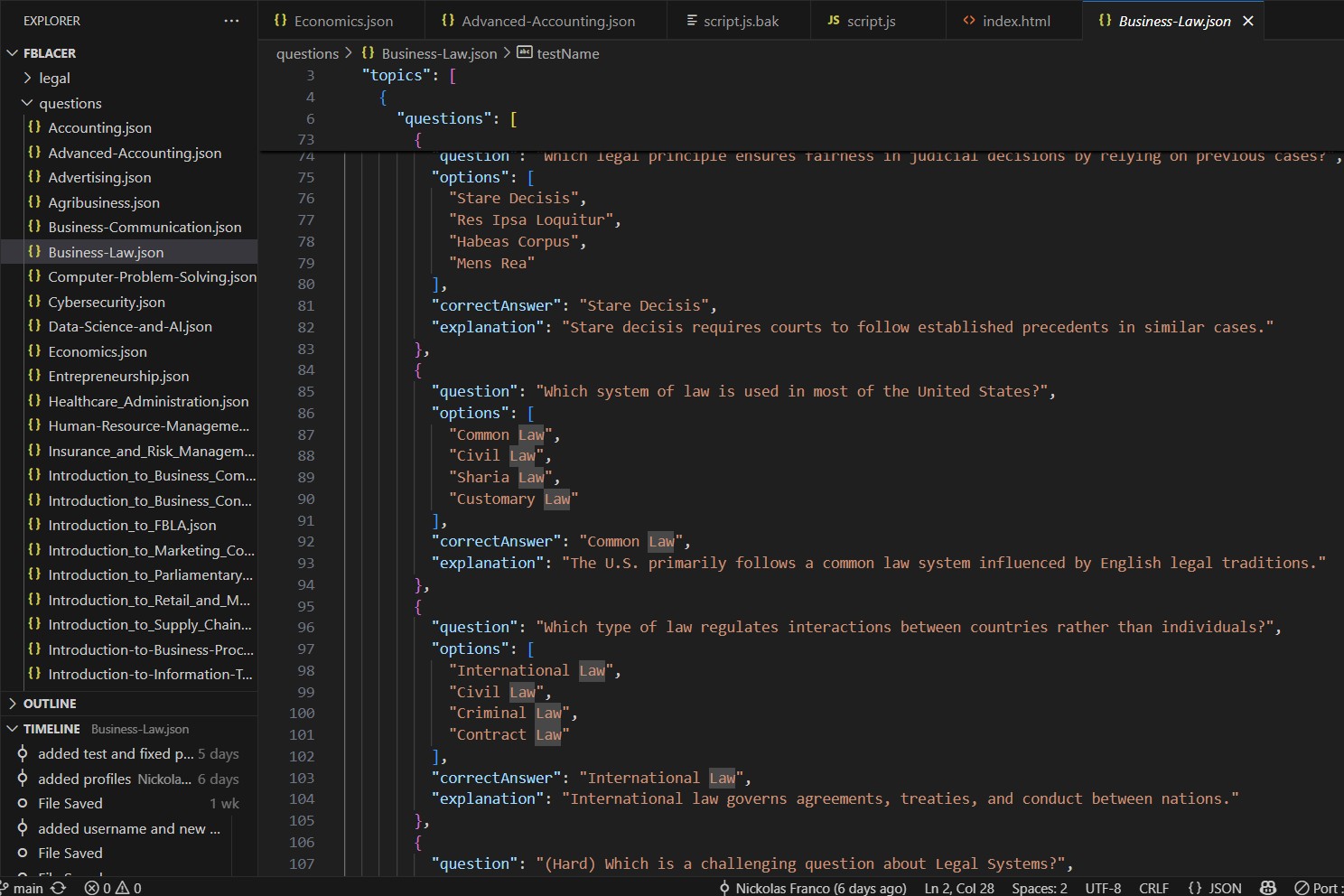This screenshot has height=896, width=1344.
Task: Expand the legal folder
Action: click(x=54, y=79)
